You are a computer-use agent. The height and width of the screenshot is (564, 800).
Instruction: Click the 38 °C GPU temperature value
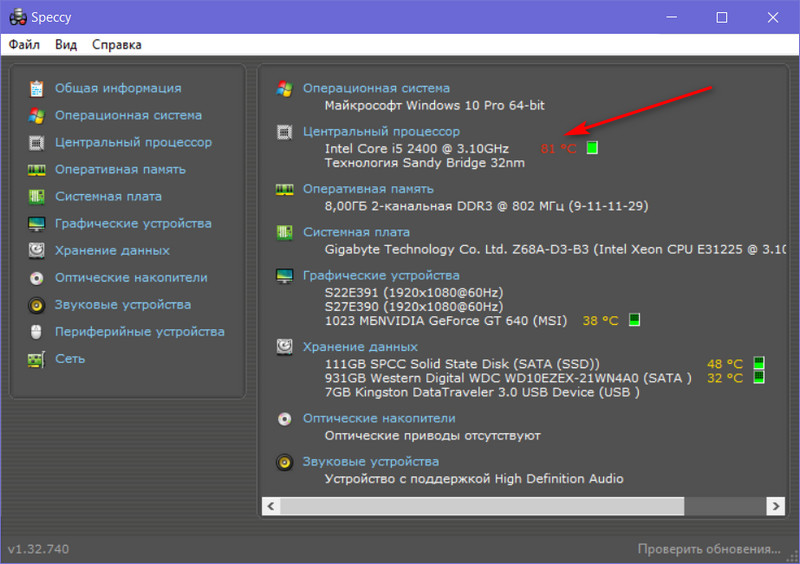(x=601, y=321)
